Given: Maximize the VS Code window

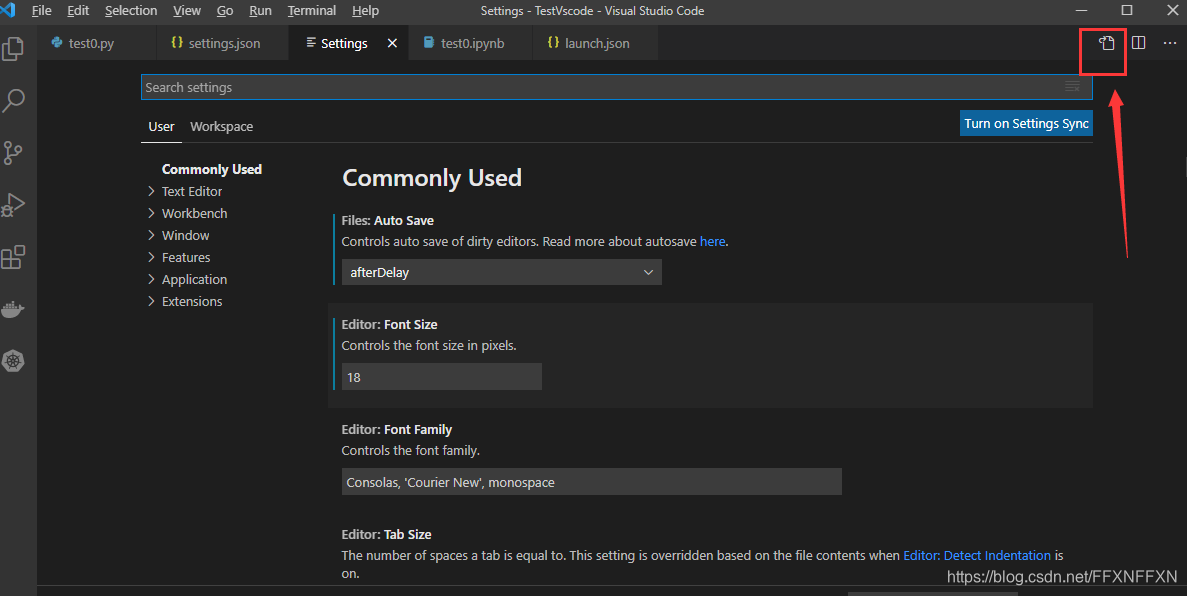Looking at the screenshot, I should point(1126,11).
